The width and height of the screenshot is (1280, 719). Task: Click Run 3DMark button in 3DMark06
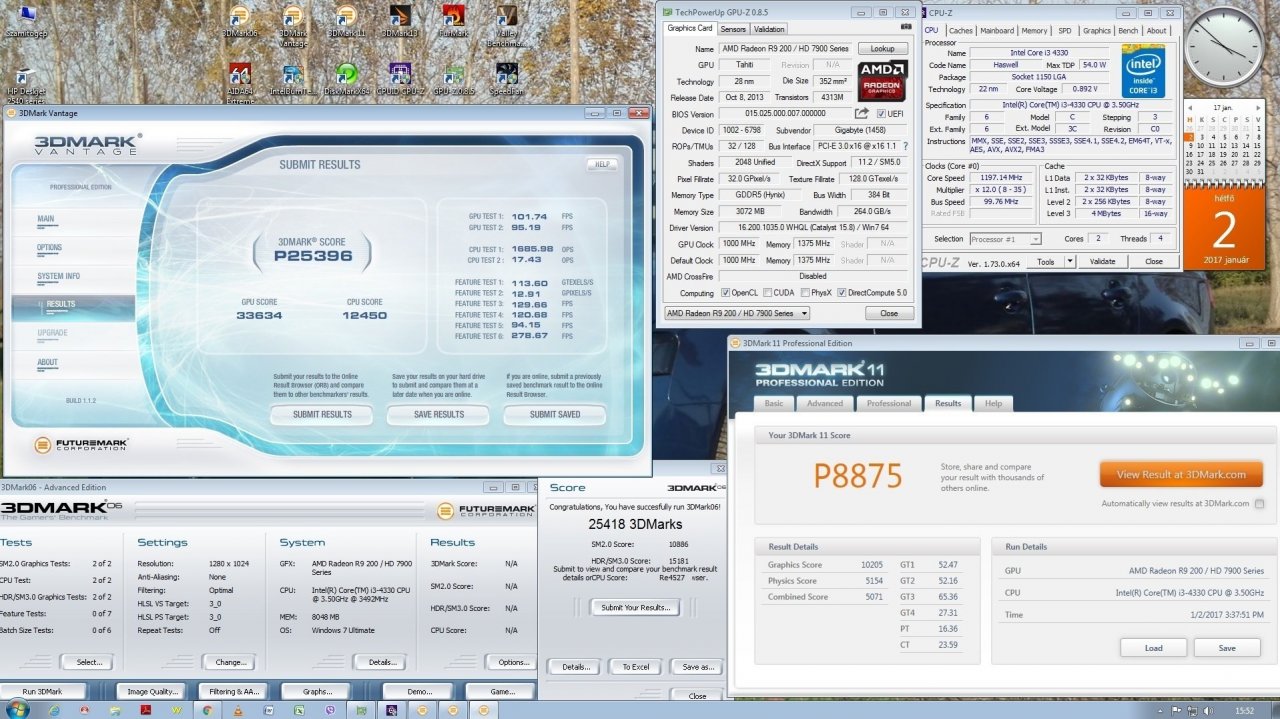coord(42,691)
